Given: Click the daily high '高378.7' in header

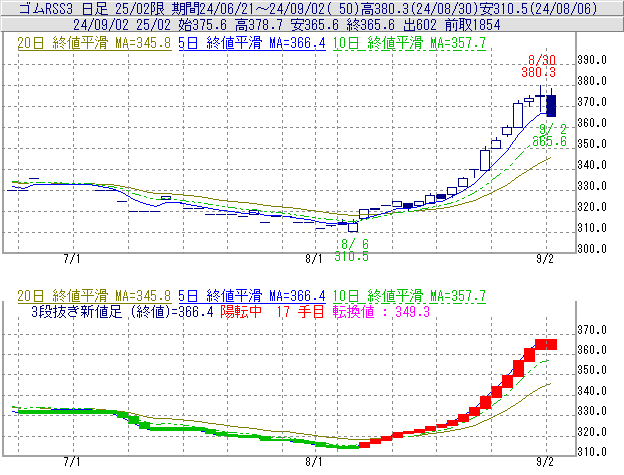Looking at the screenshot, I should point(259,25).
